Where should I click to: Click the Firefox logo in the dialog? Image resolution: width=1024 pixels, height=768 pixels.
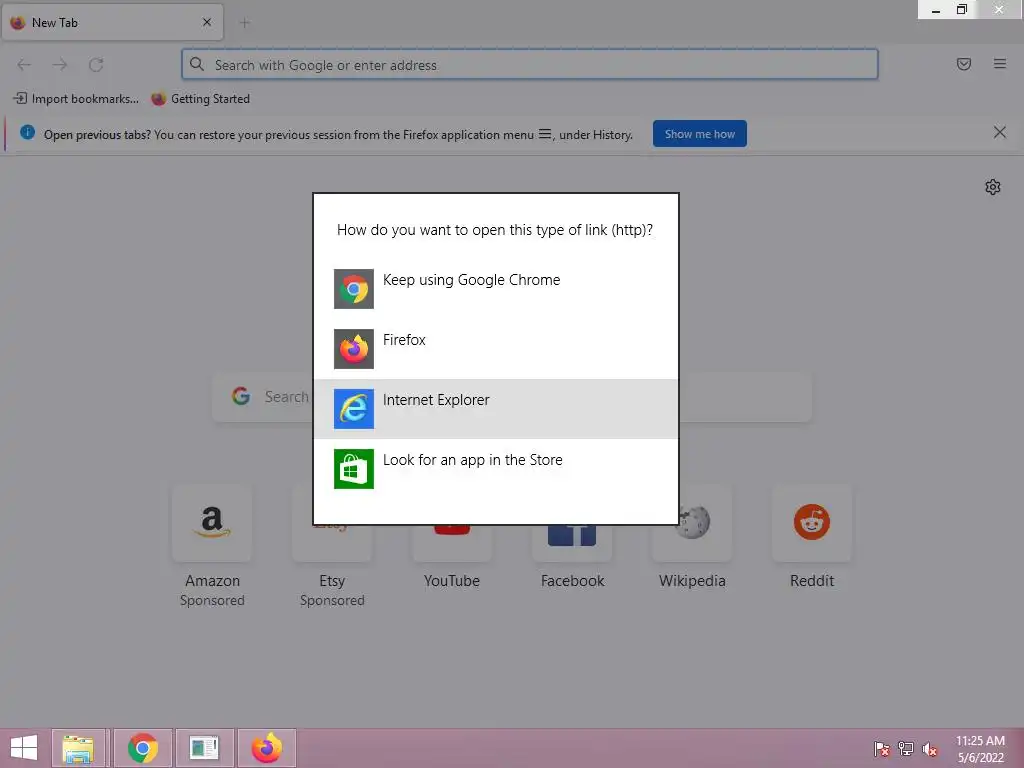353,349
